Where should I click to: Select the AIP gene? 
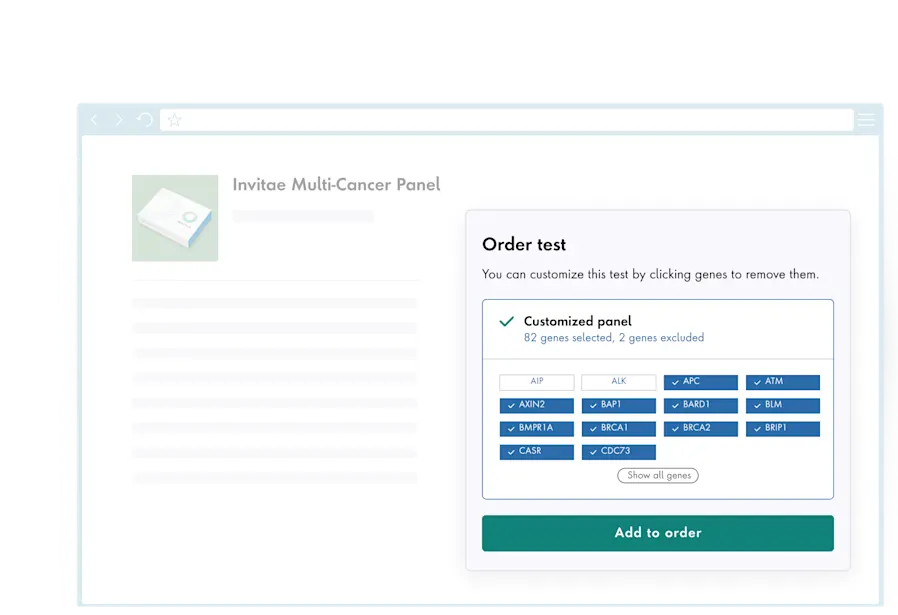pyautogui.click(x=537, y=382)
